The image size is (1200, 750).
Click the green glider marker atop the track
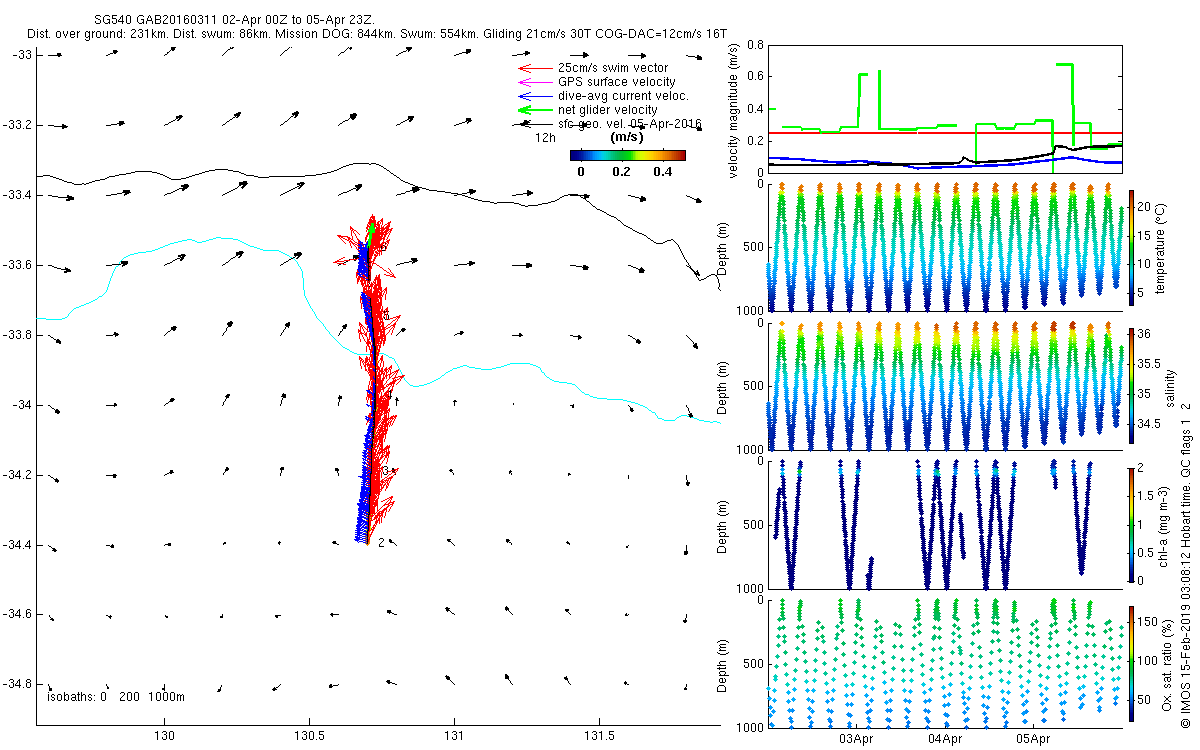372,230
